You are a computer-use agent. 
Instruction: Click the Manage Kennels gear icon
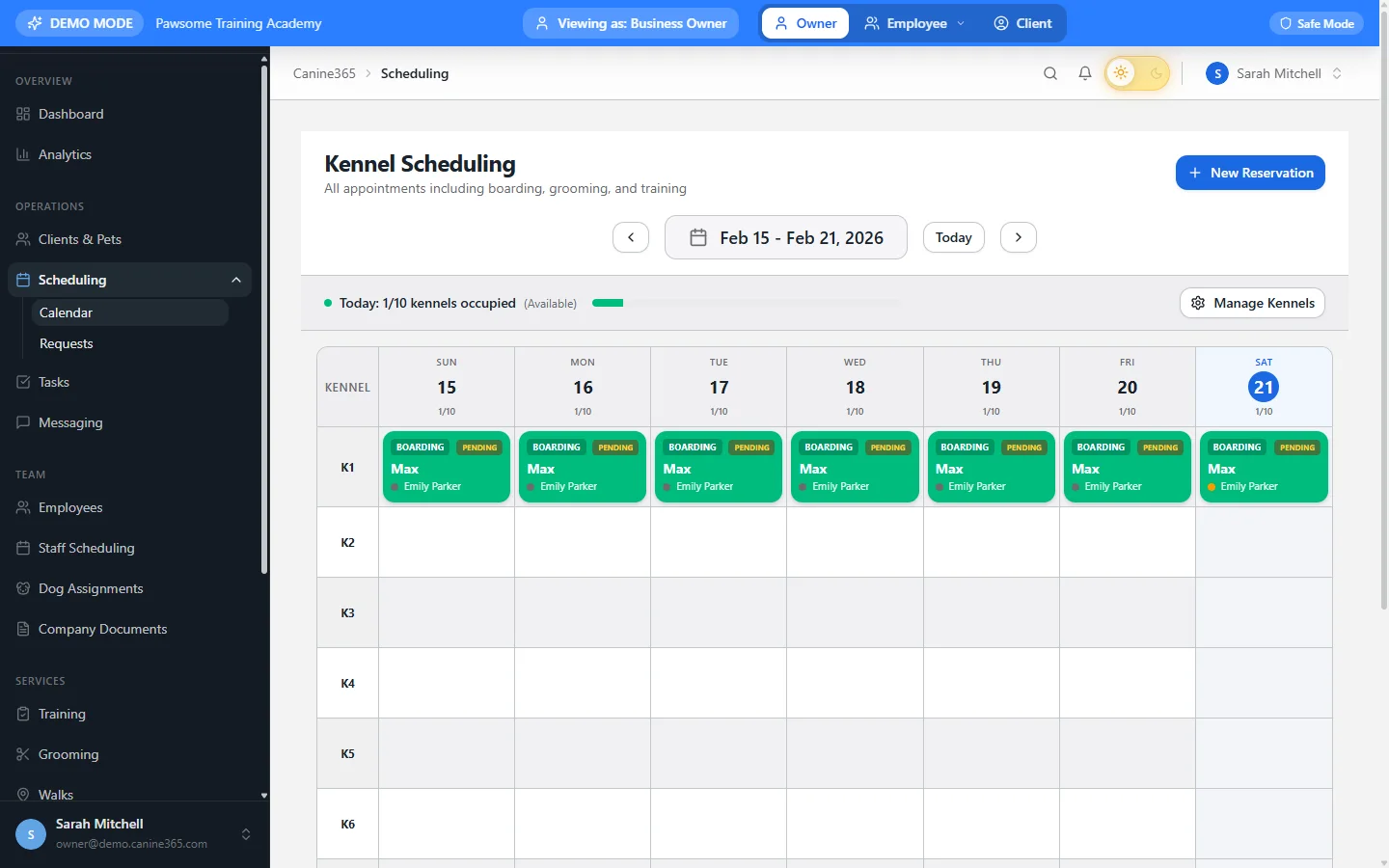point(1198,303)
